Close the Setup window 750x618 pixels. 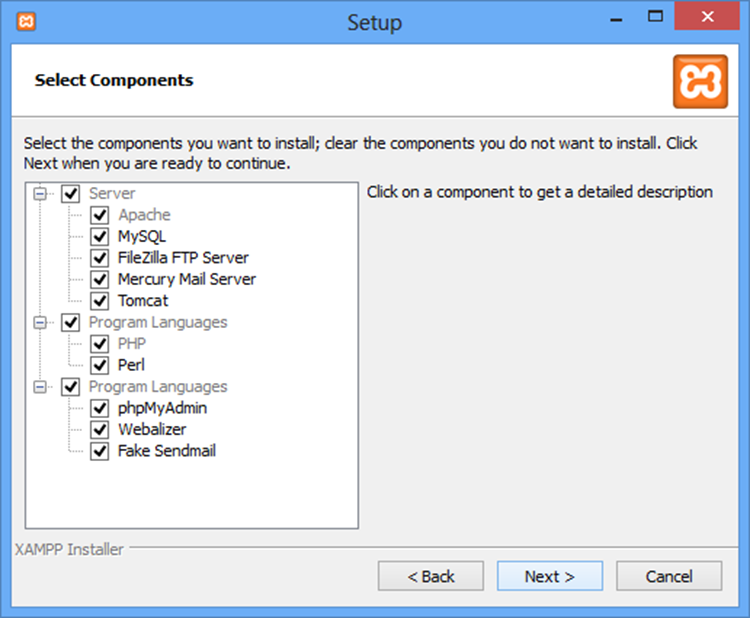709,17
